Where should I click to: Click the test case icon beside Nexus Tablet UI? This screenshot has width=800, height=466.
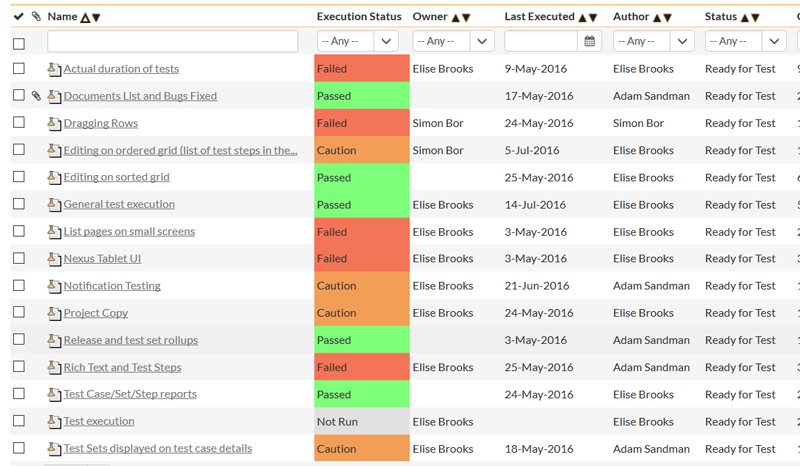(x=54, y=259)
